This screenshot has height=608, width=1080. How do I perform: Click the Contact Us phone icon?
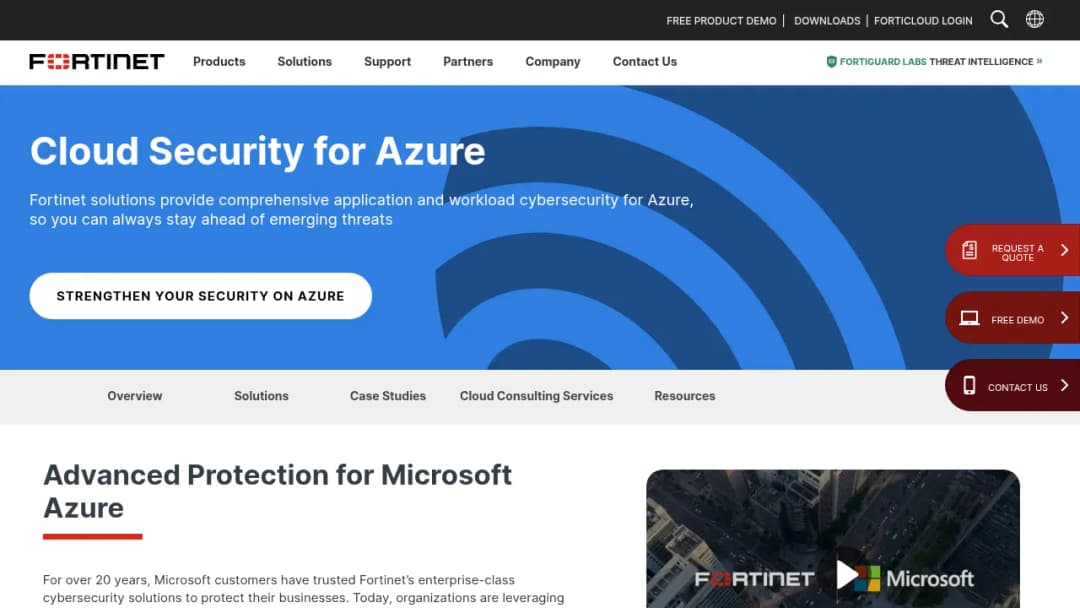tap(969, 386)
